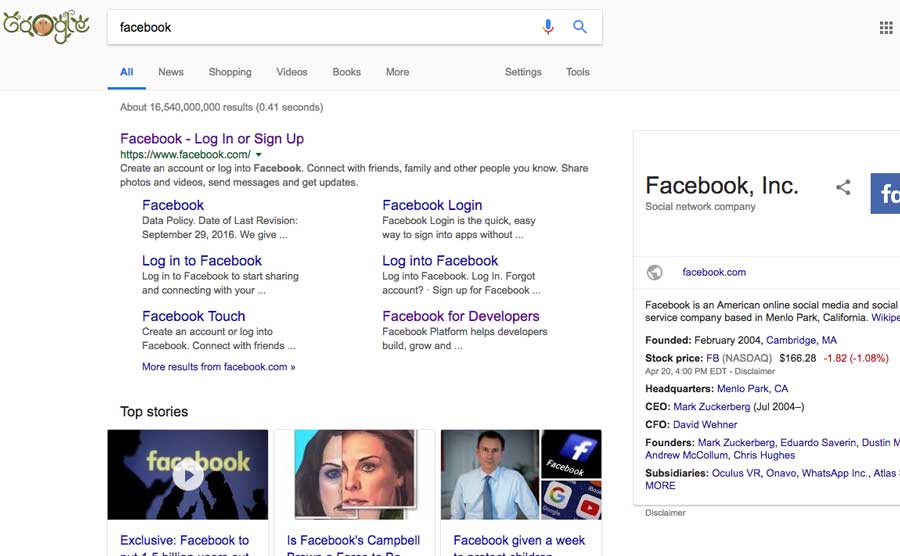Open the 'Oculus VR' subsidiary link
900x556 pixels.
pos(736,473)
